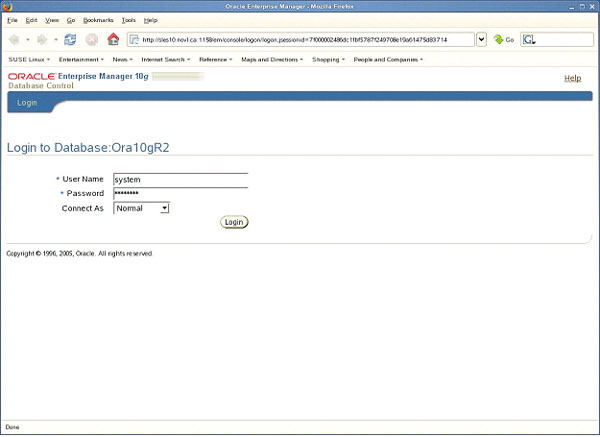
Task: Click the Stop loading icon
Action: [x=91, y=39]
